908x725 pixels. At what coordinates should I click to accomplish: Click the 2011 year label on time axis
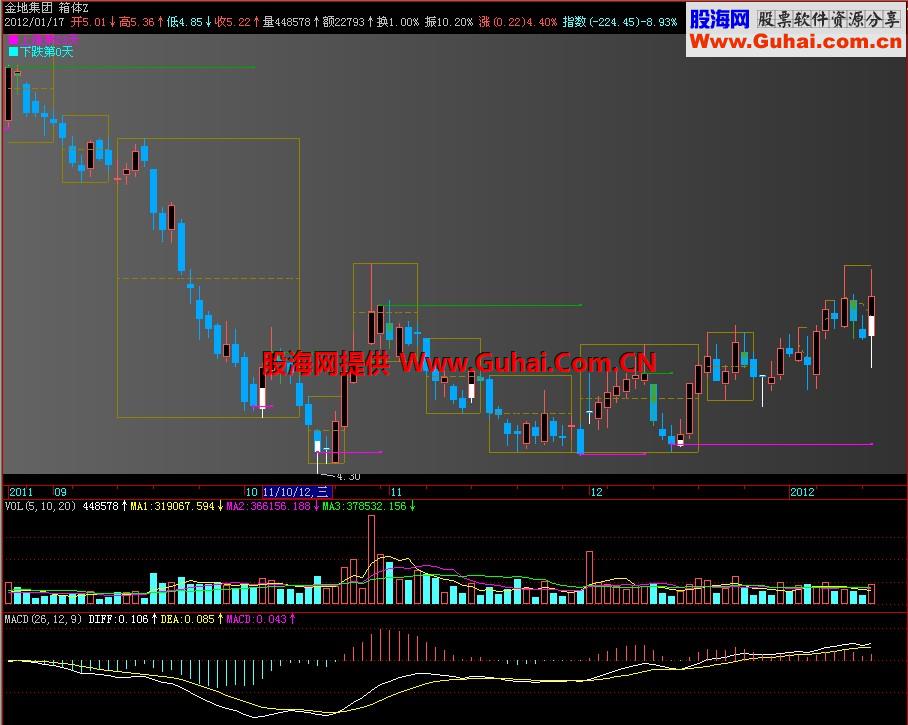(21, 492)
